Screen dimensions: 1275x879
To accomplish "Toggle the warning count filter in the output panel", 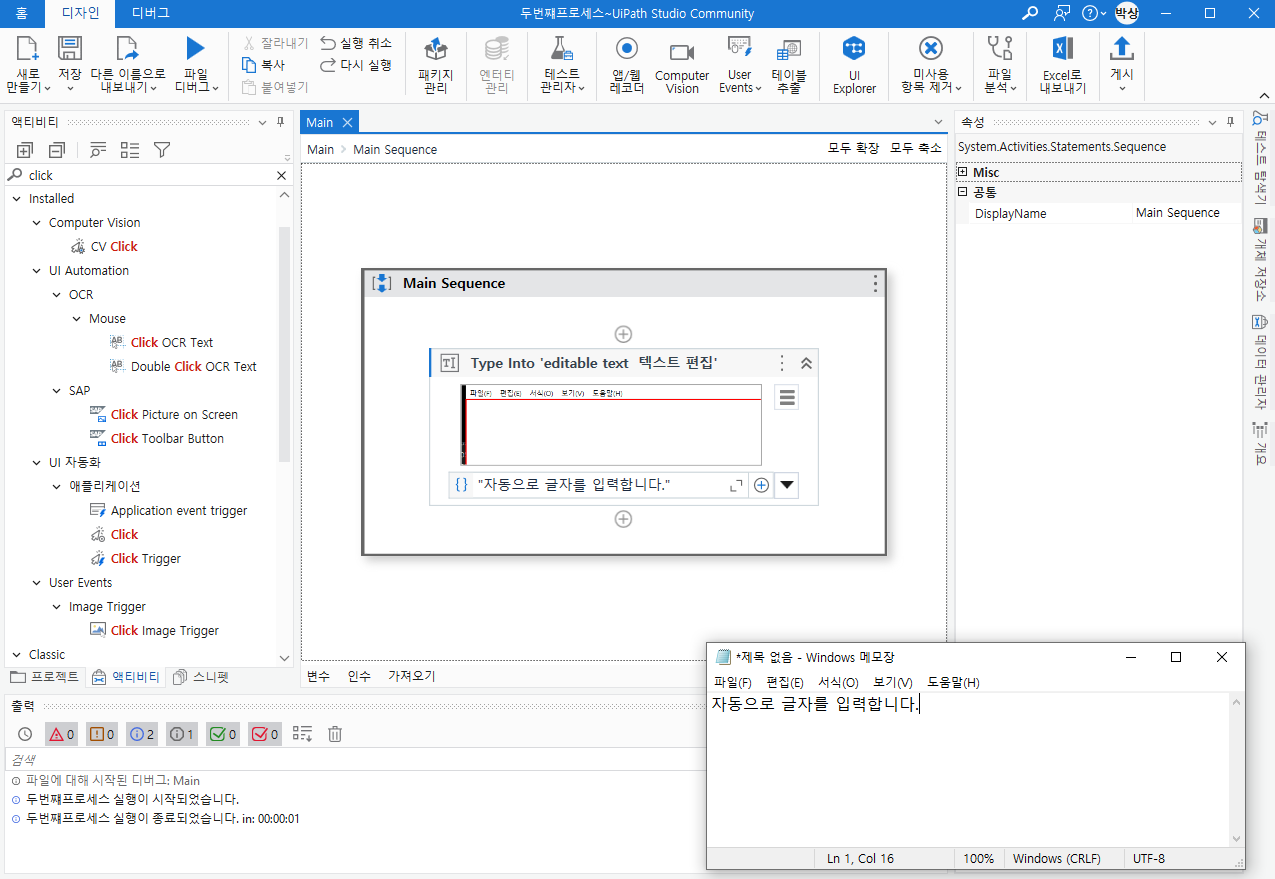I will 102,734.
